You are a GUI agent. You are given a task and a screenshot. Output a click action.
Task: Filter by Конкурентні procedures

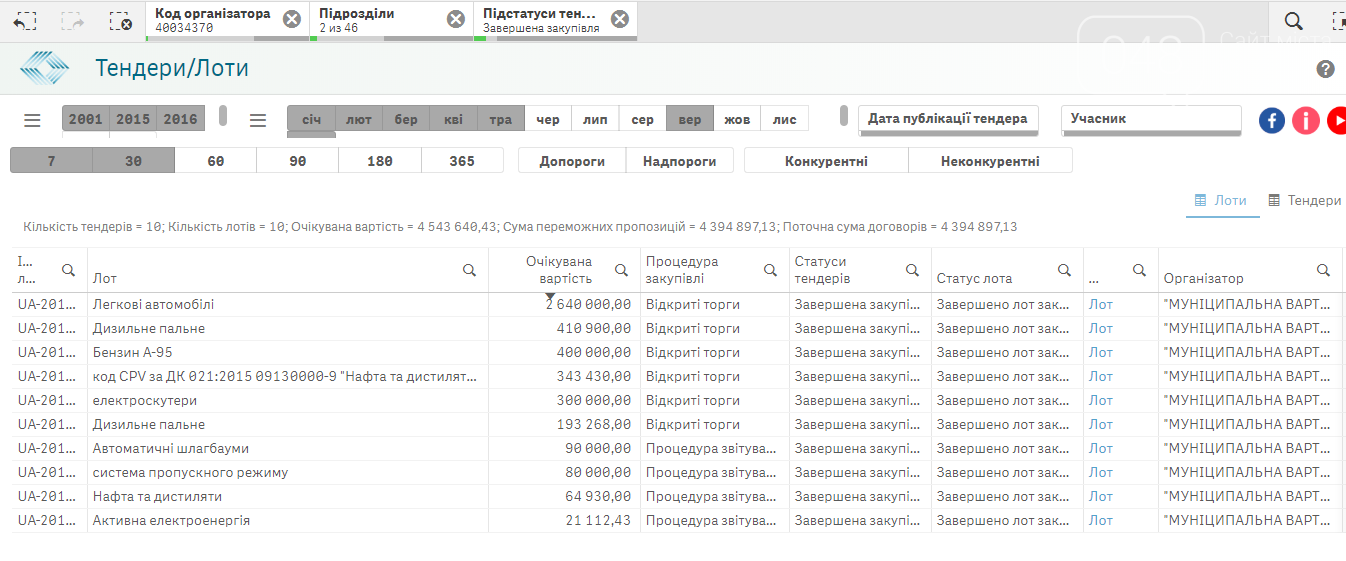(826, 161)
